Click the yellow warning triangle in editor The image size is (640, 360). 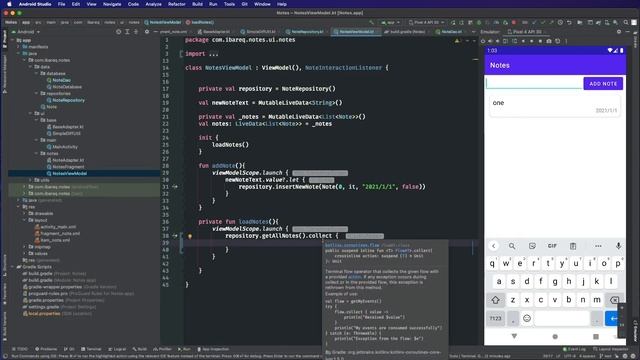click(457, 40)
